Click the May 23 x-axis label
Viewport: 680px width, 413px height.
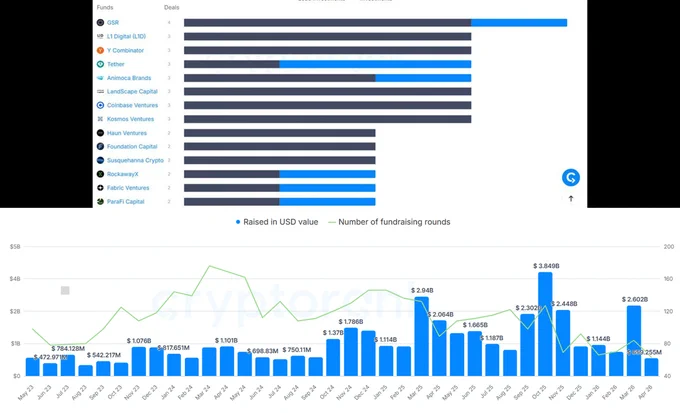(x=26, y=392)
